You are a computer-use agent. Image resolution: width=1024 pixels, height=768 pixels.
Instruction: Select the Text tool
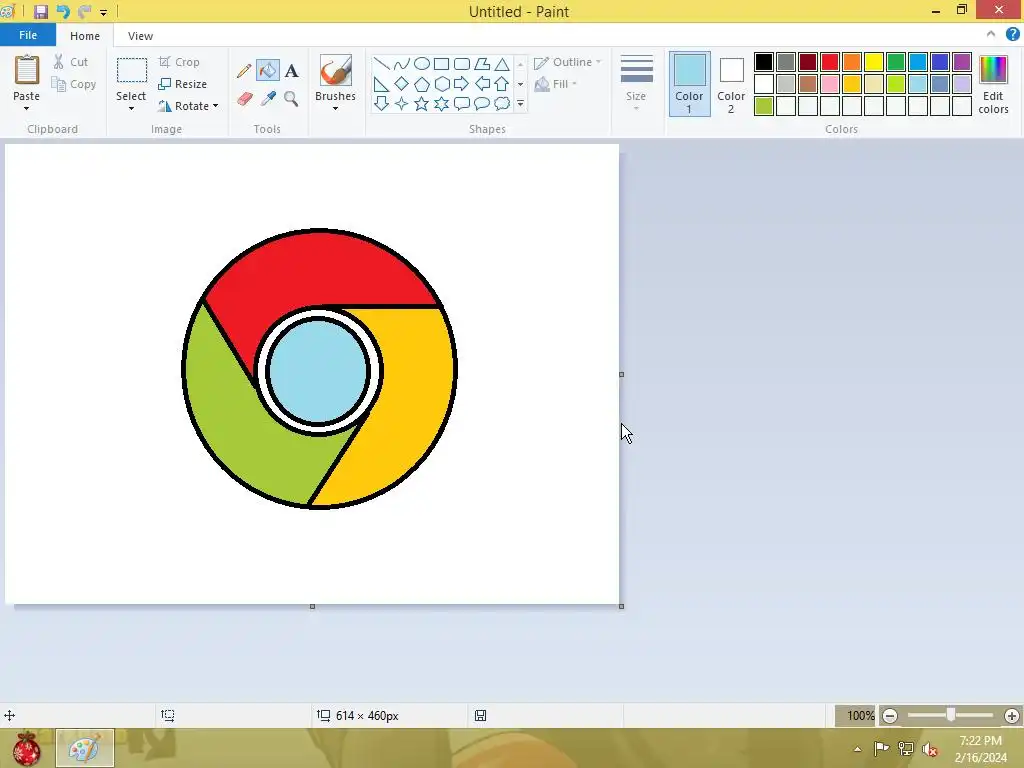[x=291, y=71]
